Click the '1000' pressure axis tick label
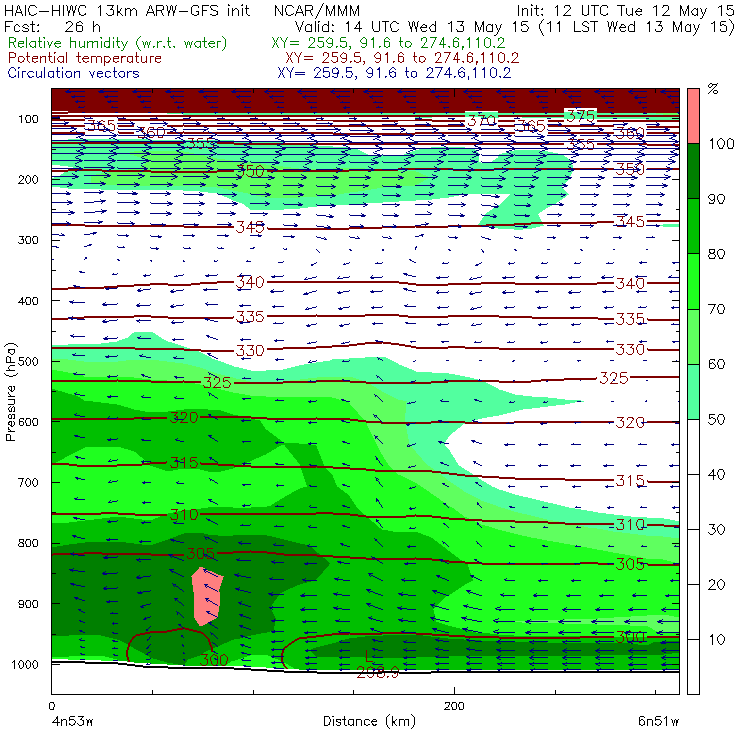Screen dimensions: 740x740 [25, 664]
